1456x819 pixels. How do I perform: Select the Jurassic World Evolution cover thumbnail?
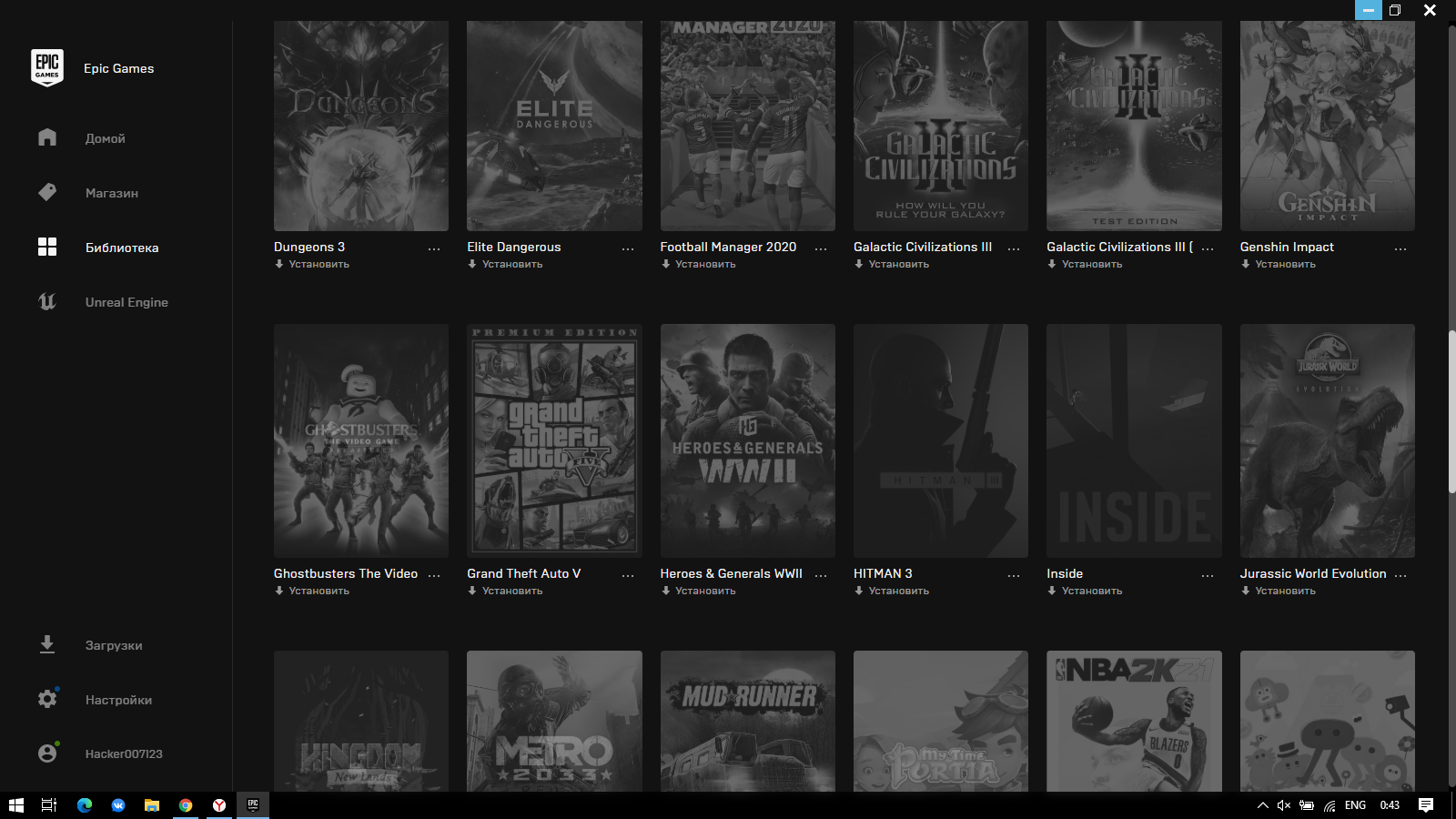click(x=1327, y=440)
